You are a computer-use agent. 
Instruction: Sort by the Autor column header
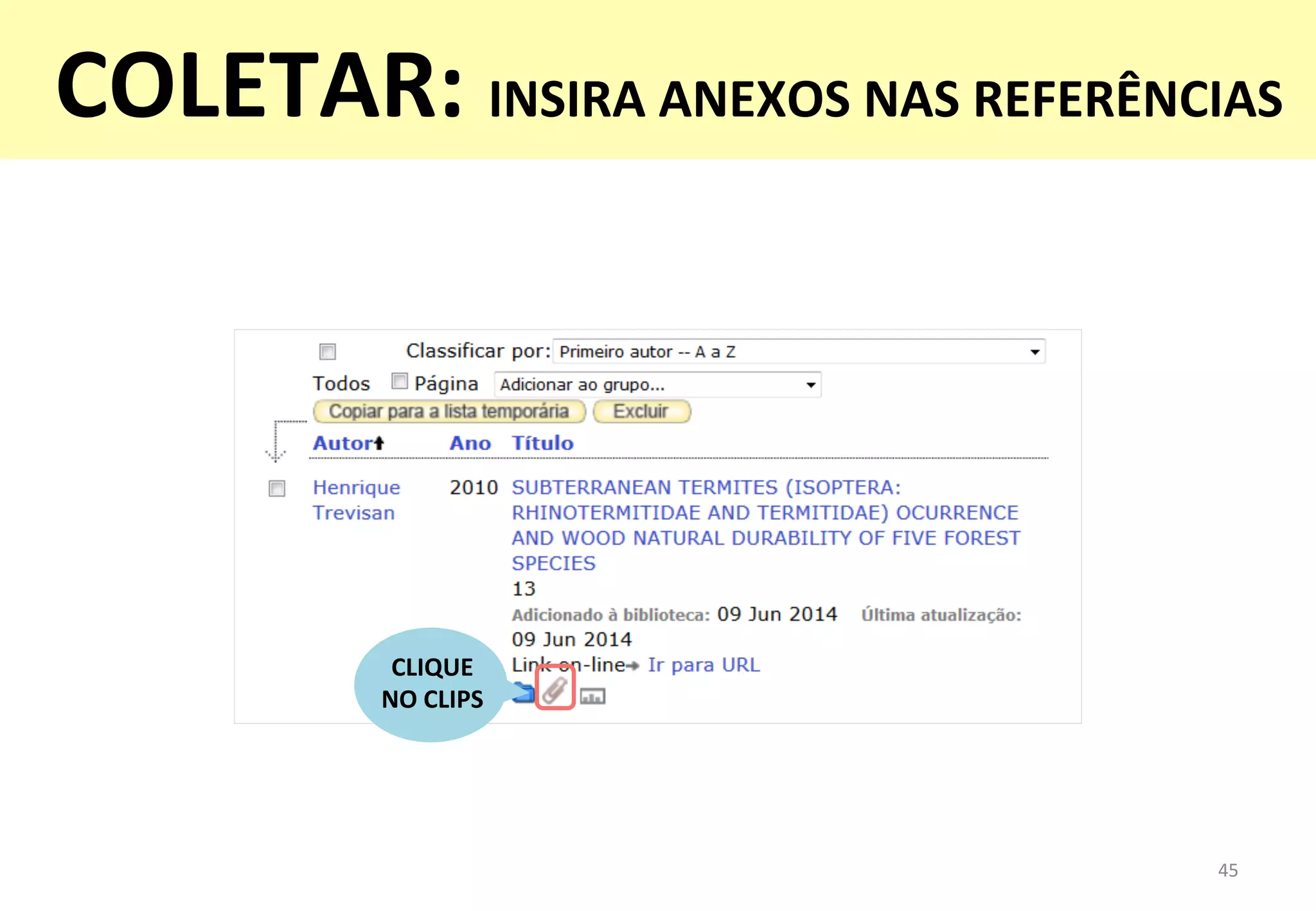pyautogui.click(x=348, y=443)
